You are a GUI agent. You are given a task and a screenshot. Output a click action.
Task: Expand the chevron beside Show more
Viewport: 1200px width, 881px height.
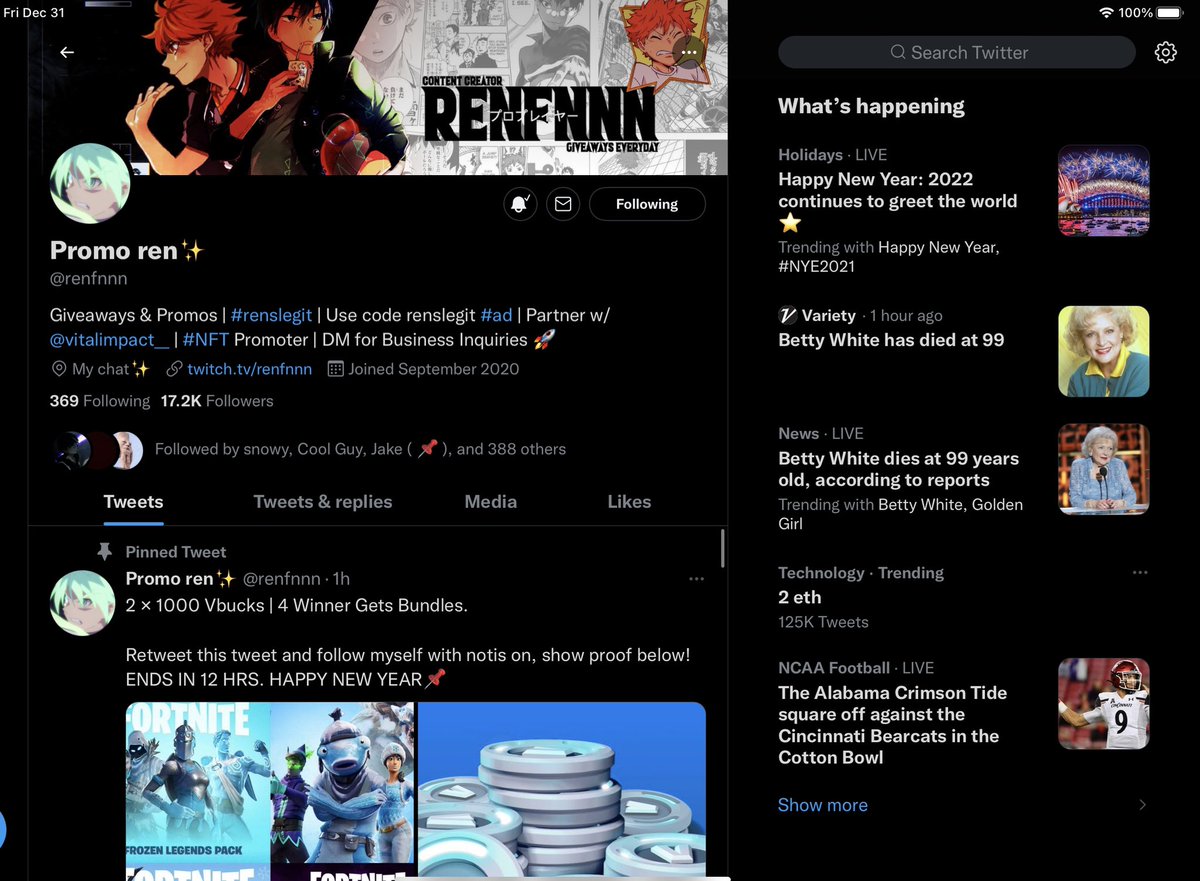point(1142,805)
